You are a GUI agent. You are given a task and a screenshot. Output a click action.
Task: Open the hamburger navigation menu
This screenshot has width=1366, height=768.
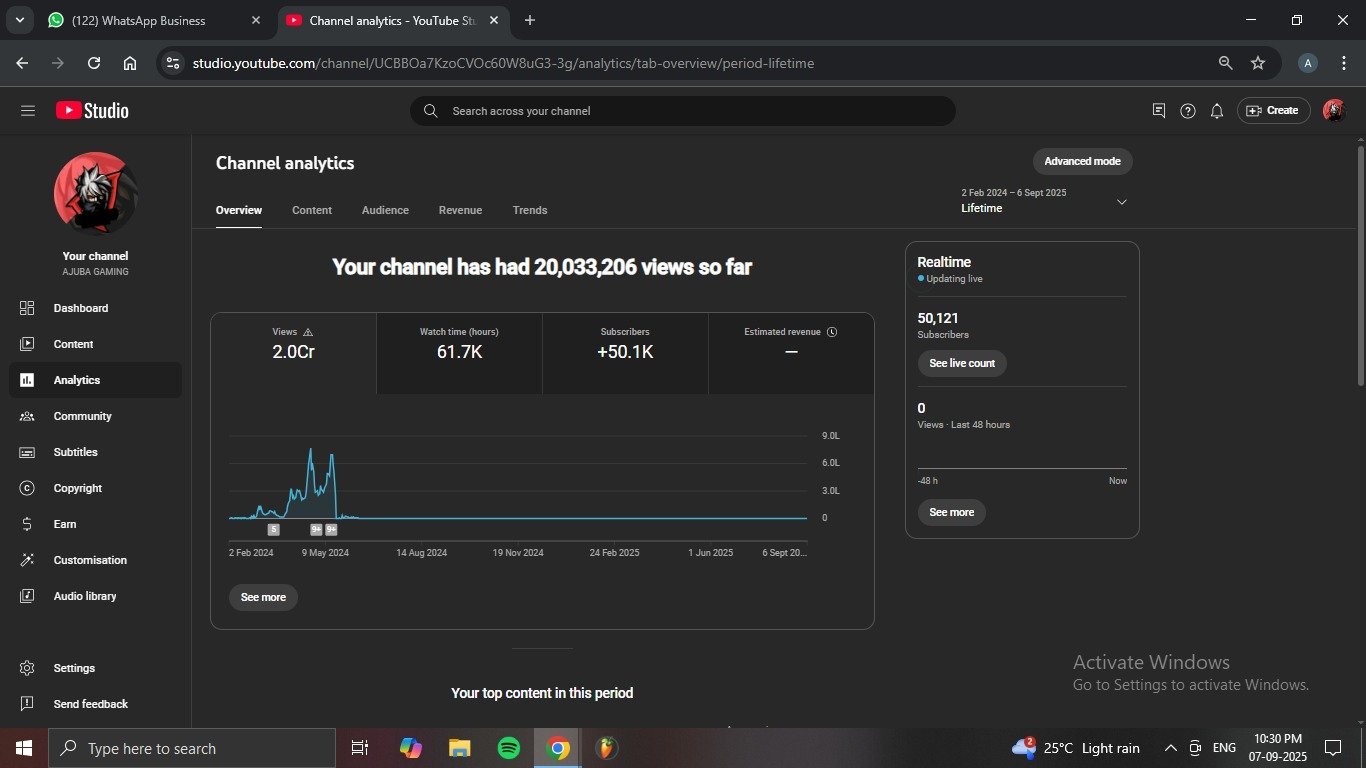tap(27, 111)
